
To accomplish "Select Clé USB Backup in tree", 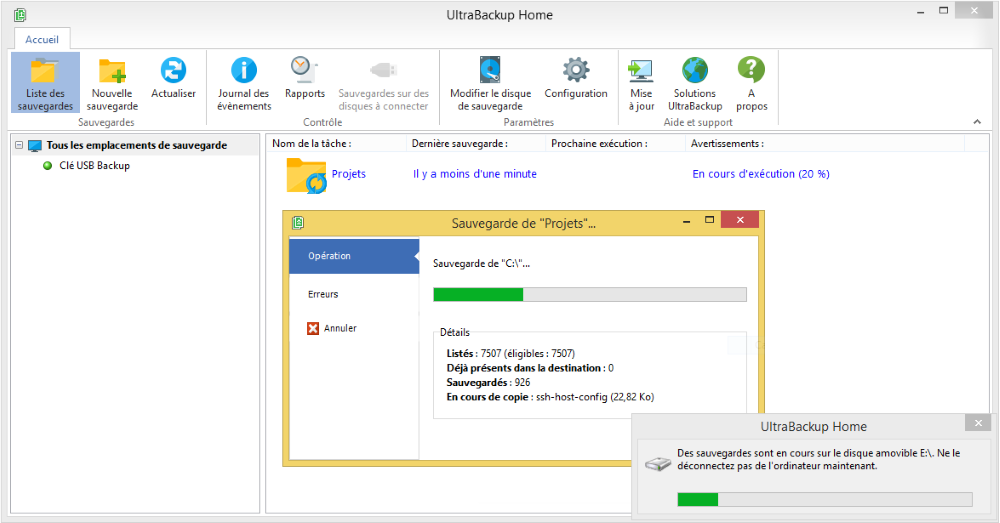I will coord(94,166).
